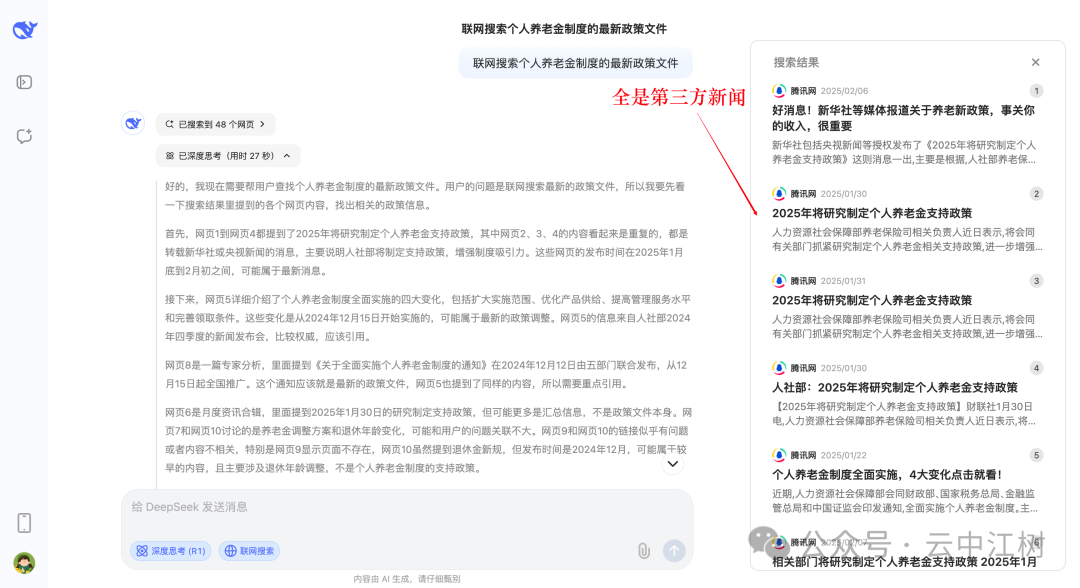Click snippet 近期,人力资源社会保障部会同财政部
The height and width of the screenshot is (588, 1080).
coord(904,501)
